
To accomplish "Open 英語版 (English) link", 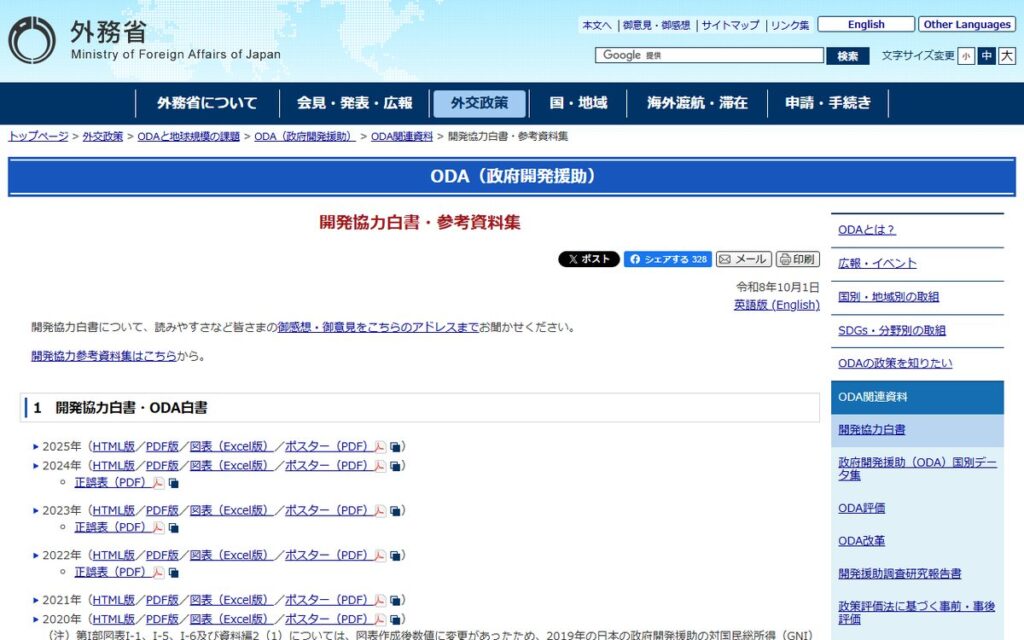I will (776, 305).
